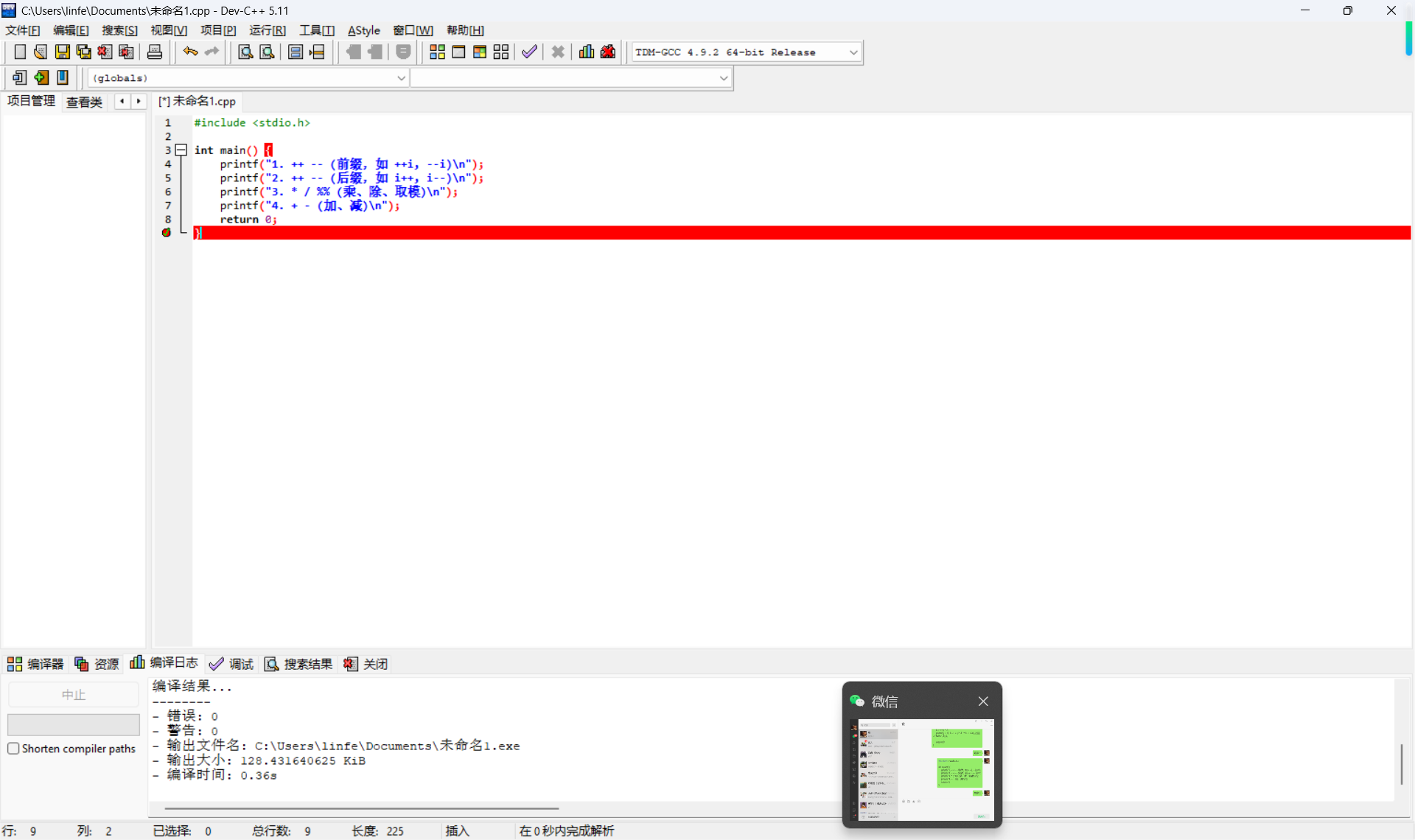Click the Compile and Run icon
Viewport: 1415px width, 840px height.
(x=480, y=52)
